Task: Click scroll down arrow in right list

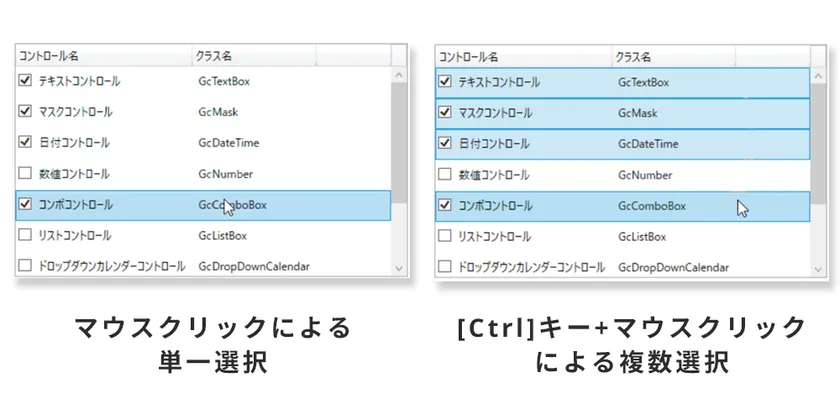Action: pyautogui.click(x=818, y=268)
